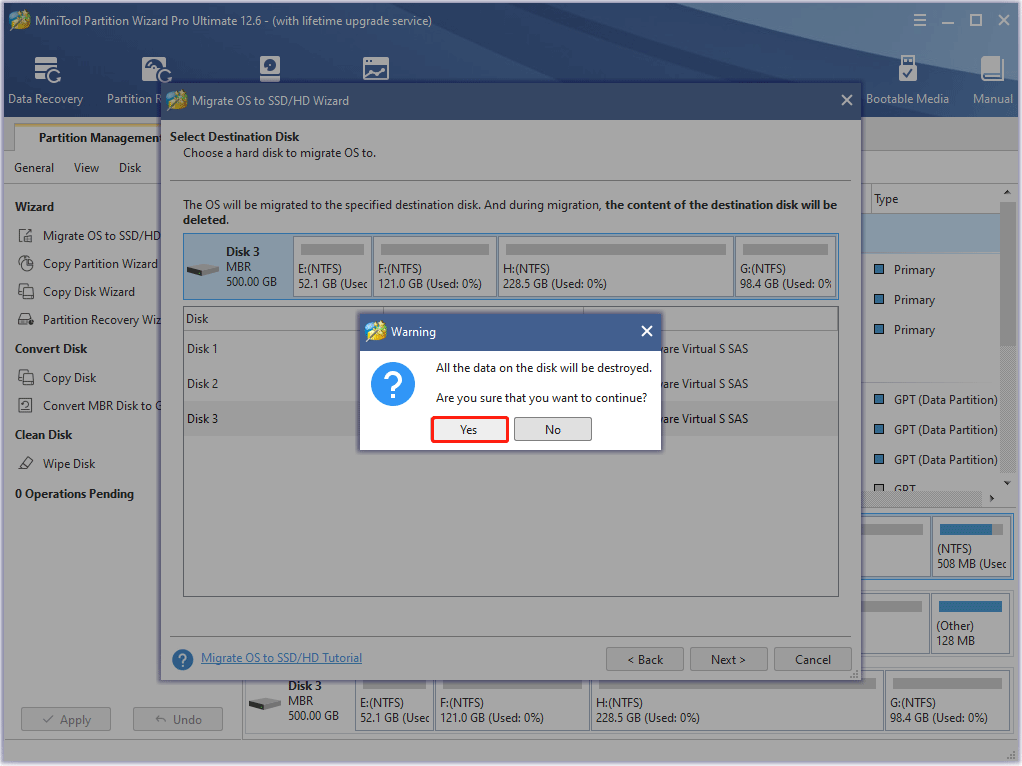
Task: Click the 0 Operations Pending label
Action: pyautogui.click(x=74, y=493)
